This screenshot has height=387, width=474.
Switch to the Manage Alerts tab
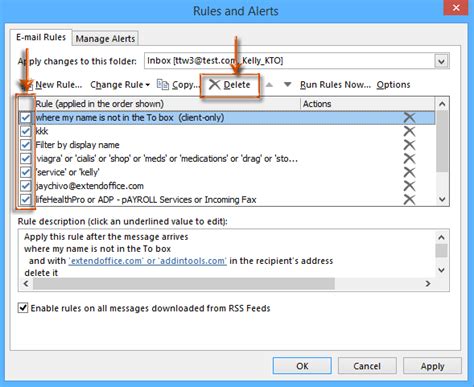pos(105,39)
